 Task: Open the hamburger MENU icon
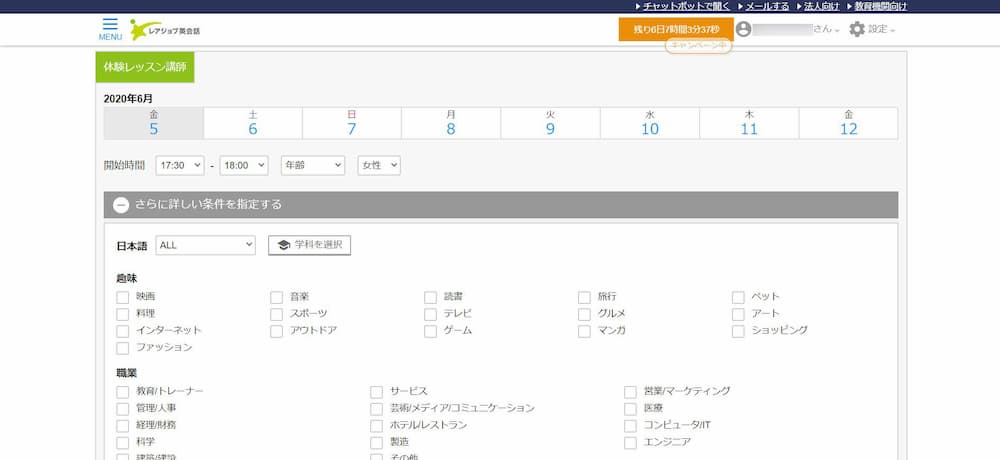point(110,24)
